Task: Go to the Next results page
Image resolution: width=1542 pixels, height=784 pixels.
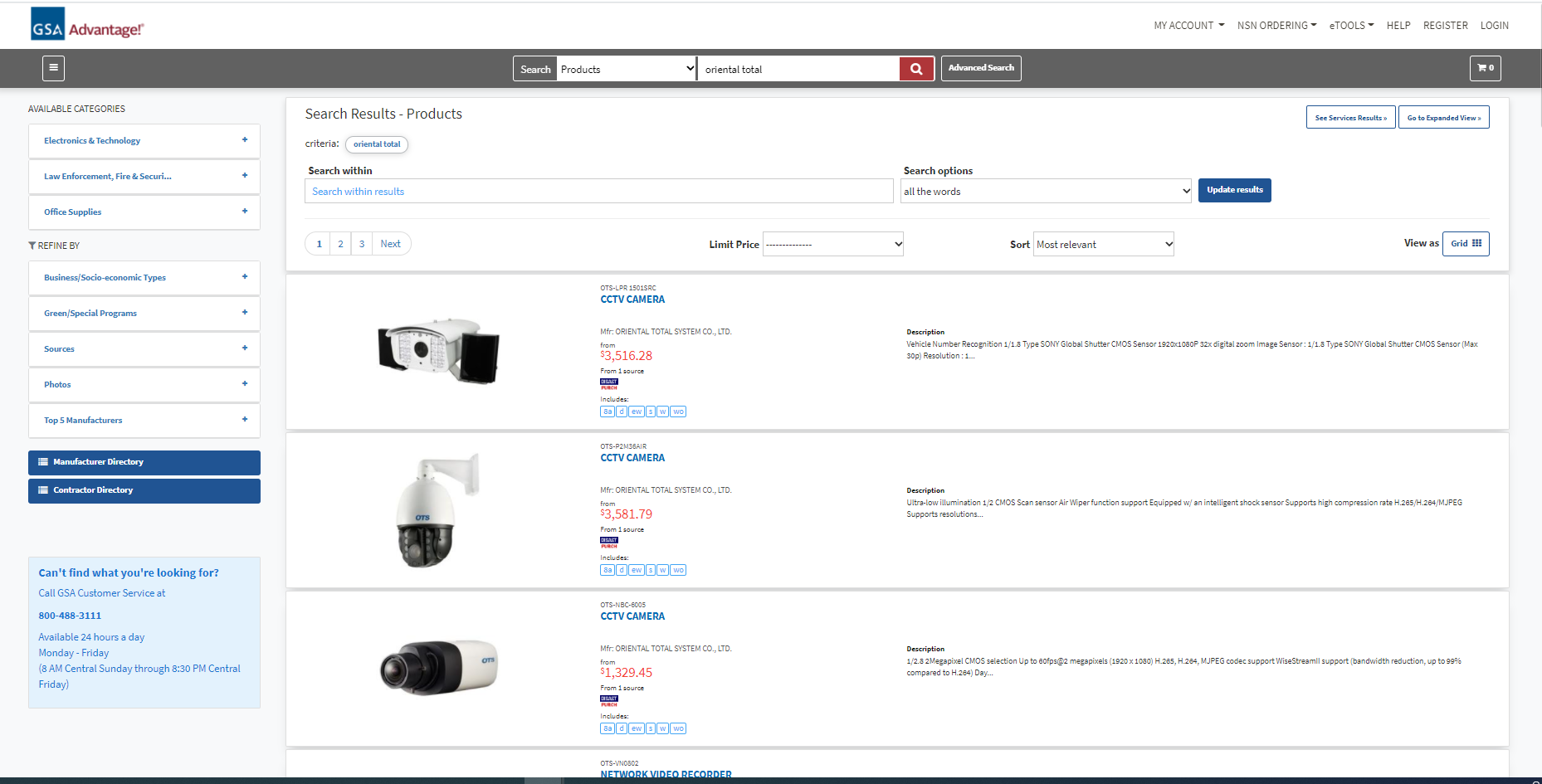Action: (391, 244)
